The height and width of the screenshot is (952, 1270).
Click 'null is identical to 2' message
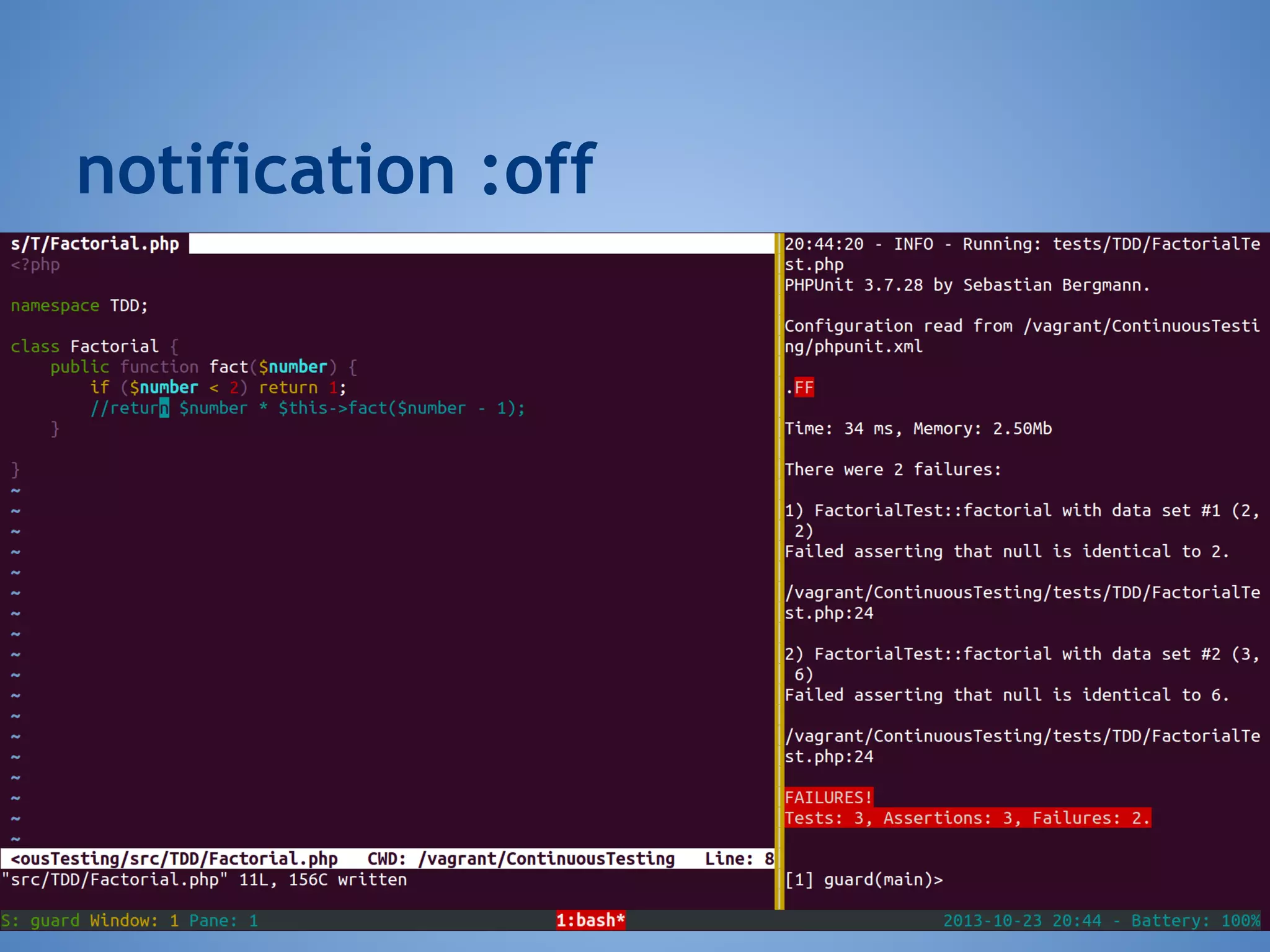tap(1116, 552)
